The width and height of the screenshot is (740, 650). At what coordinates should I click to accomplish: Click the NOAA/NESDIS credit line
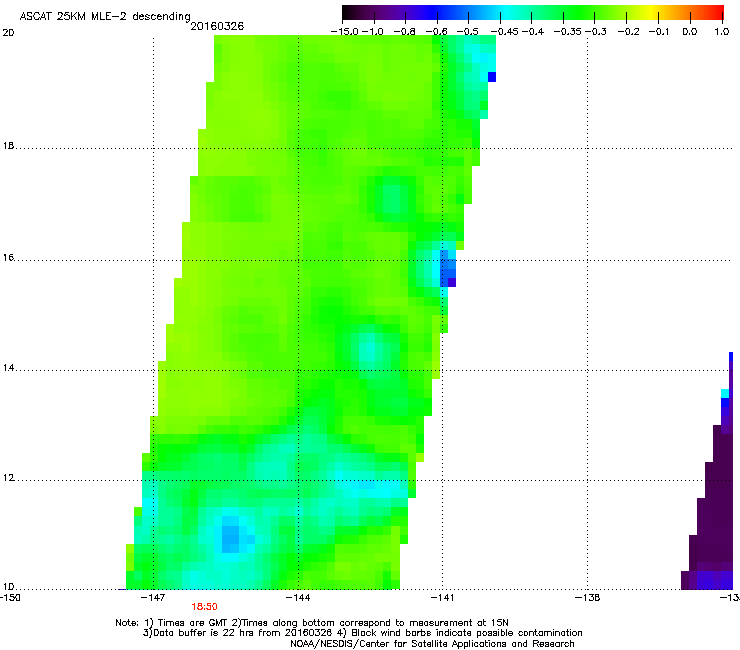tap(432, 644)
